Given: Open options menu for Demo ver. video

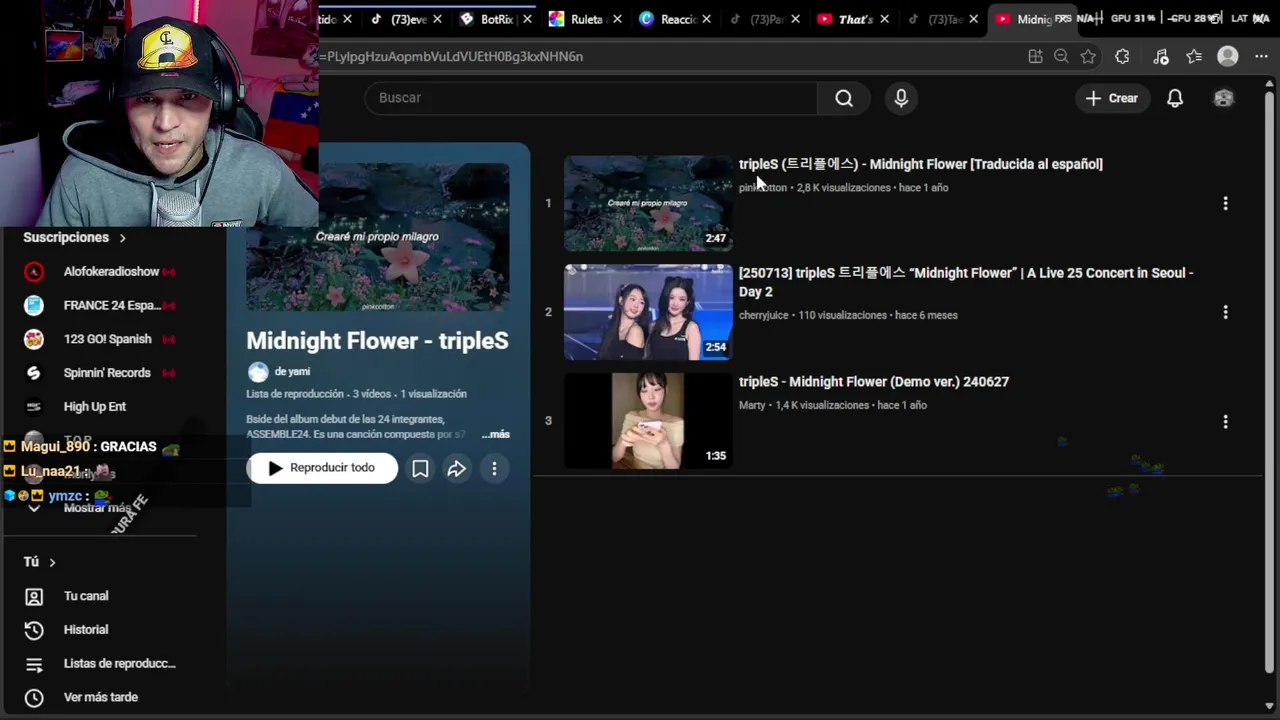Looking at the screenshot, I should 1225,421.
